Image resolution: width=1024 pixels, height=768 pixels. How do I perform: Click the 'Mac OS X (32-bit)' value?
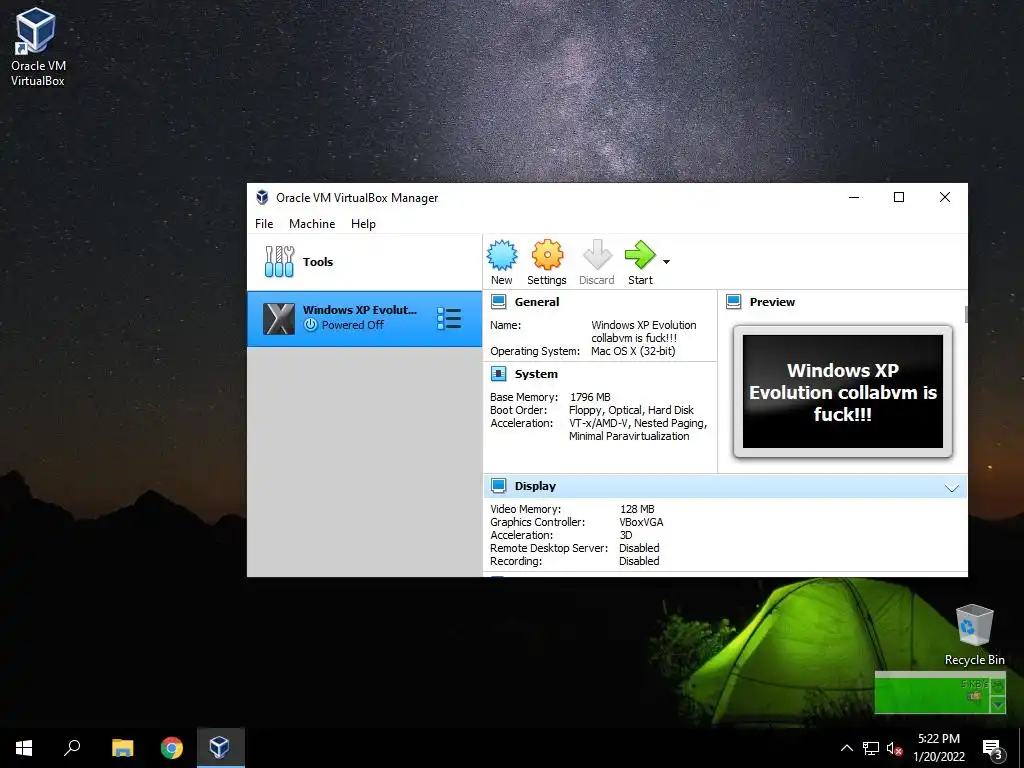click(x=633, y=351)
